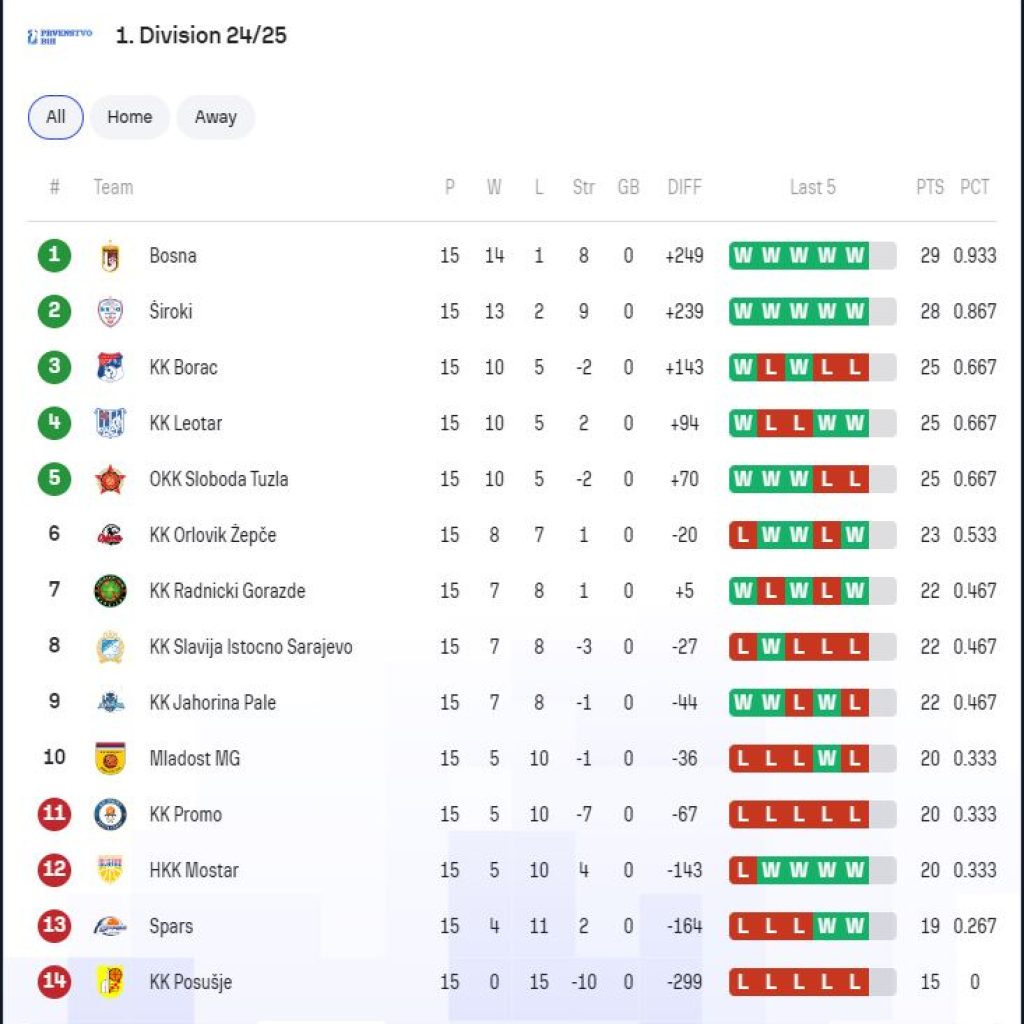Open the KK Orlovik Žepče team page
This screenshot has height=1024, width=1024.
tap(212, 535)
